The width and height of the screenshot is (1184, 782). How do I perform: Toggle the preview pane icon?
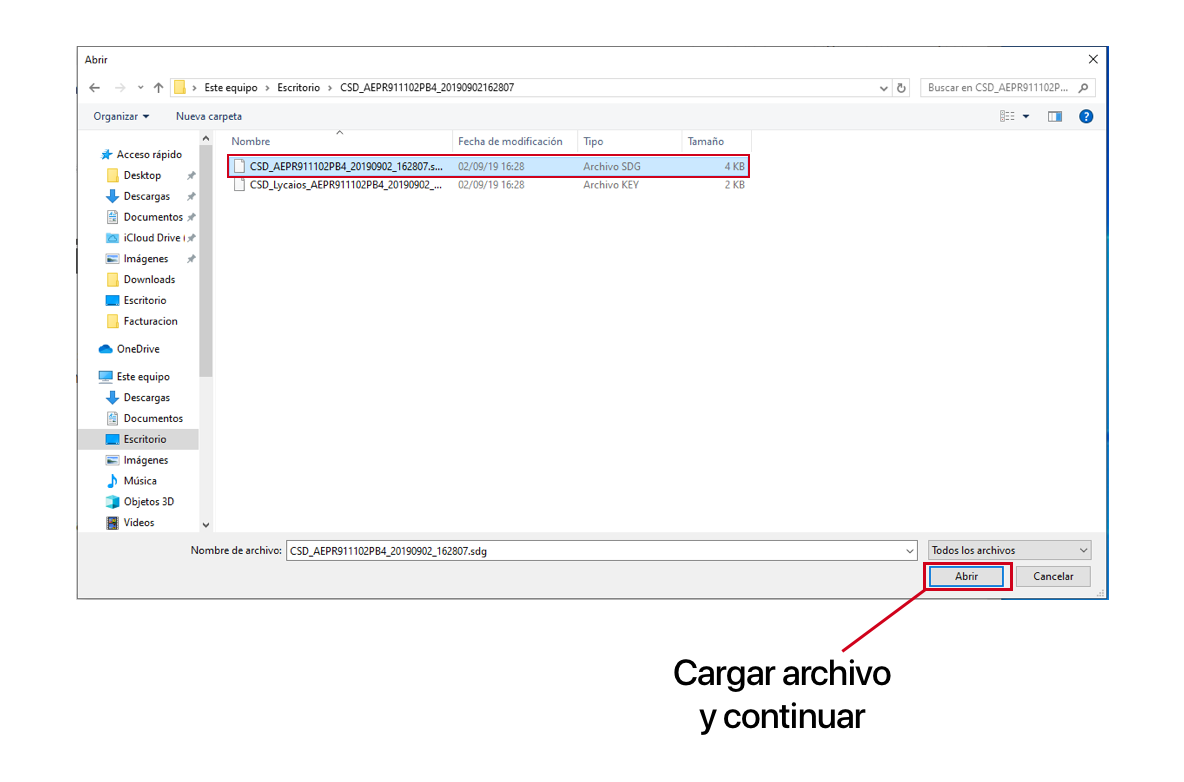[1055, 116]
